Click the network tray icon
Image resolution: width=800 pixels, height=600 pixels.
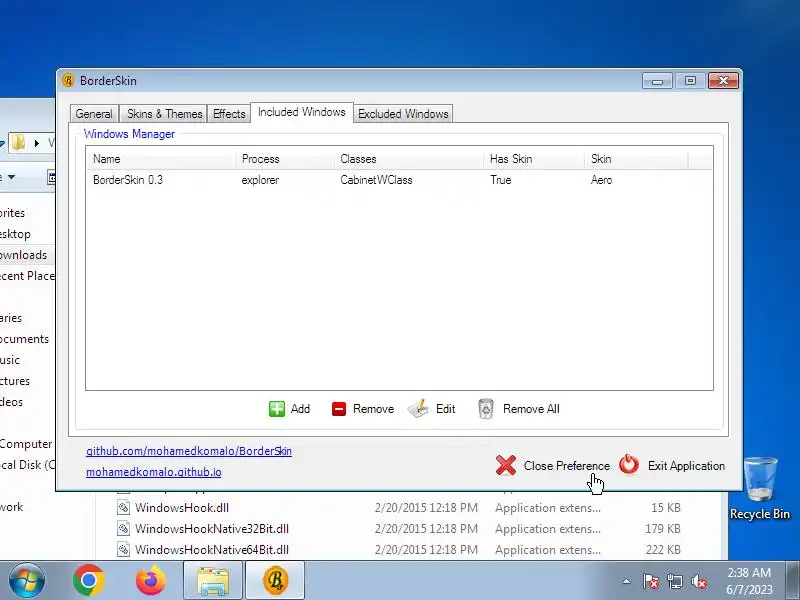tap(675, 581)
